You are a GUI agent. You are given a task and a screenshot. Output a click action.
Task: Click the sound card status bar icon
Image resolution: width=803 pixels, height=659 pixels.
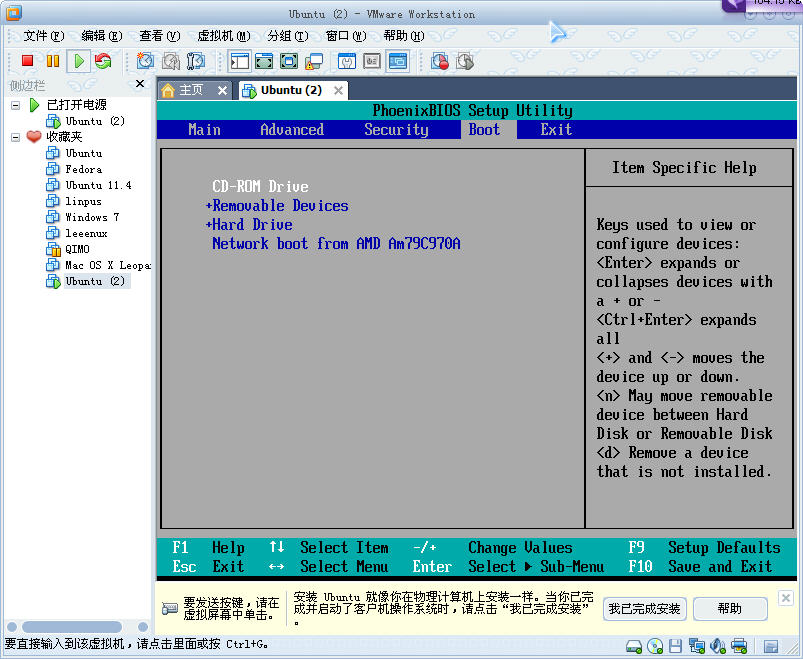[718, 646]
